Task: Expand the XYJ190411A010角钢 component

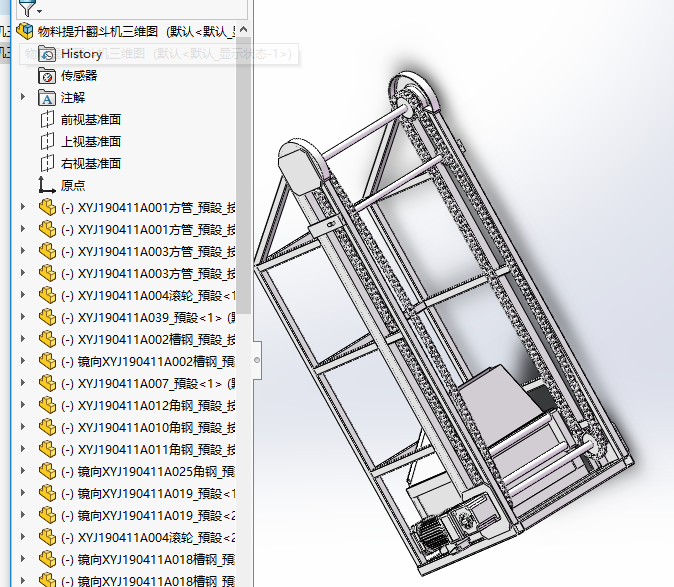Action: pos(23,427)
